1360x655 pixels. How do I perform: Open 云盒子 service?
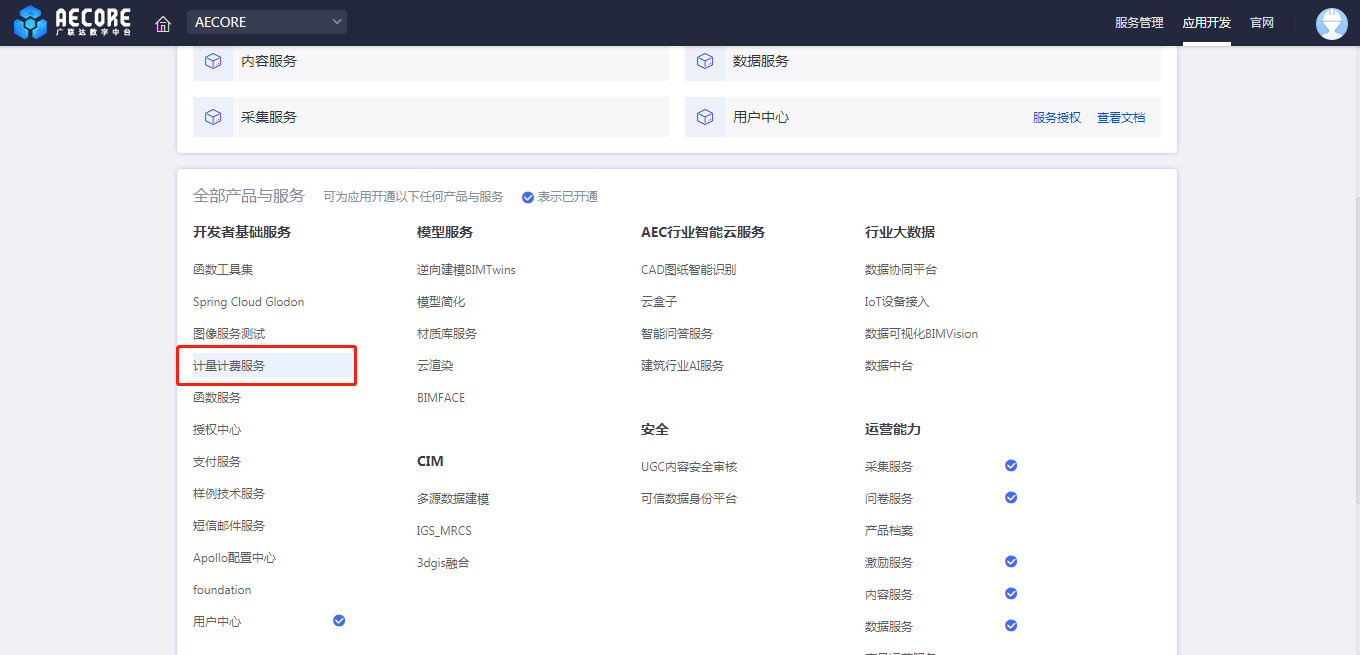pyautogui.click(x=659, y=302)
